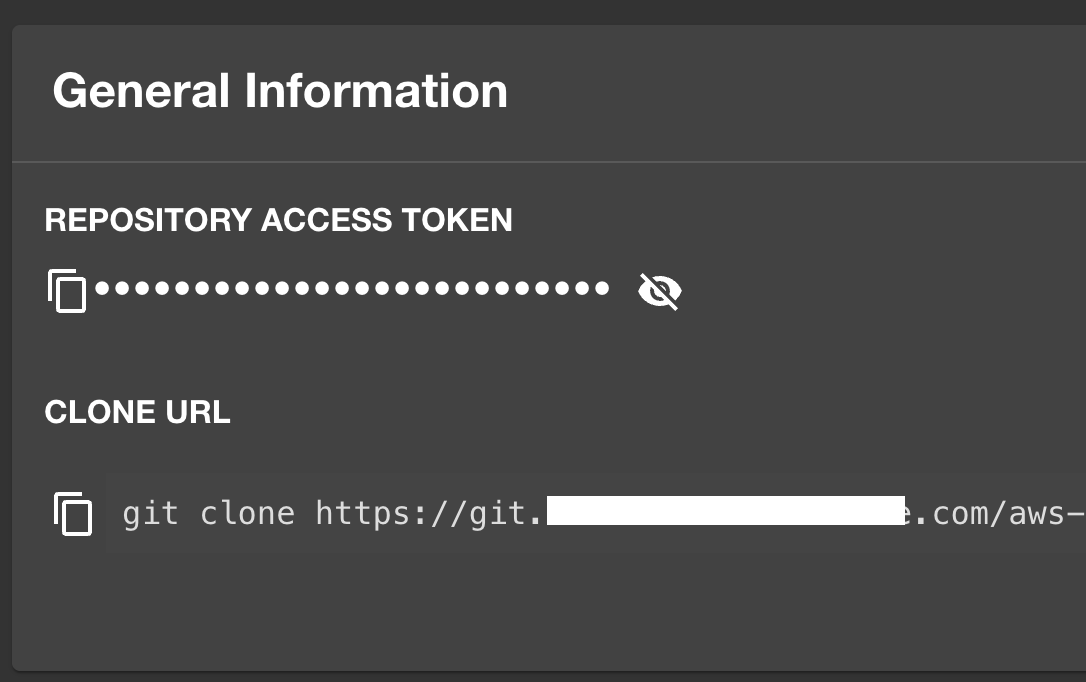The width and height of the screenshot is (1086, 682).
Task: Select the clipboard icon under REPOSITORY ACCESS TOKEN
Action: coord(67,291)
